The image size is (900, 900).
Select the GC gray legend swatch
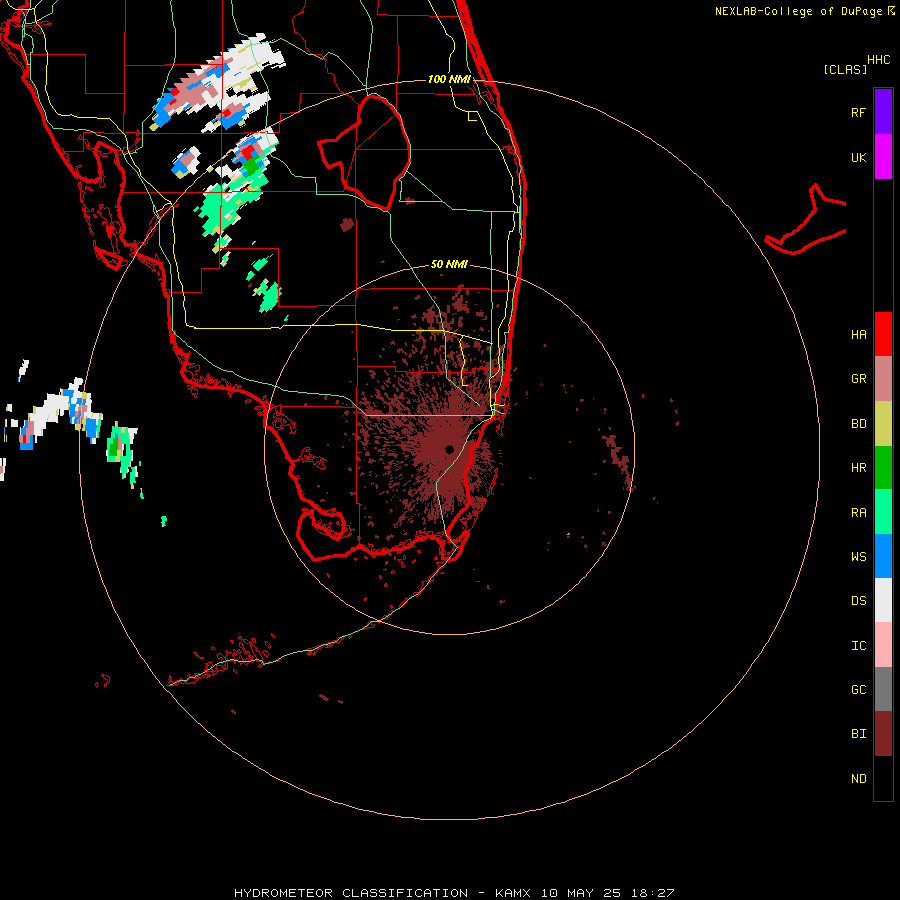(883, 689)
